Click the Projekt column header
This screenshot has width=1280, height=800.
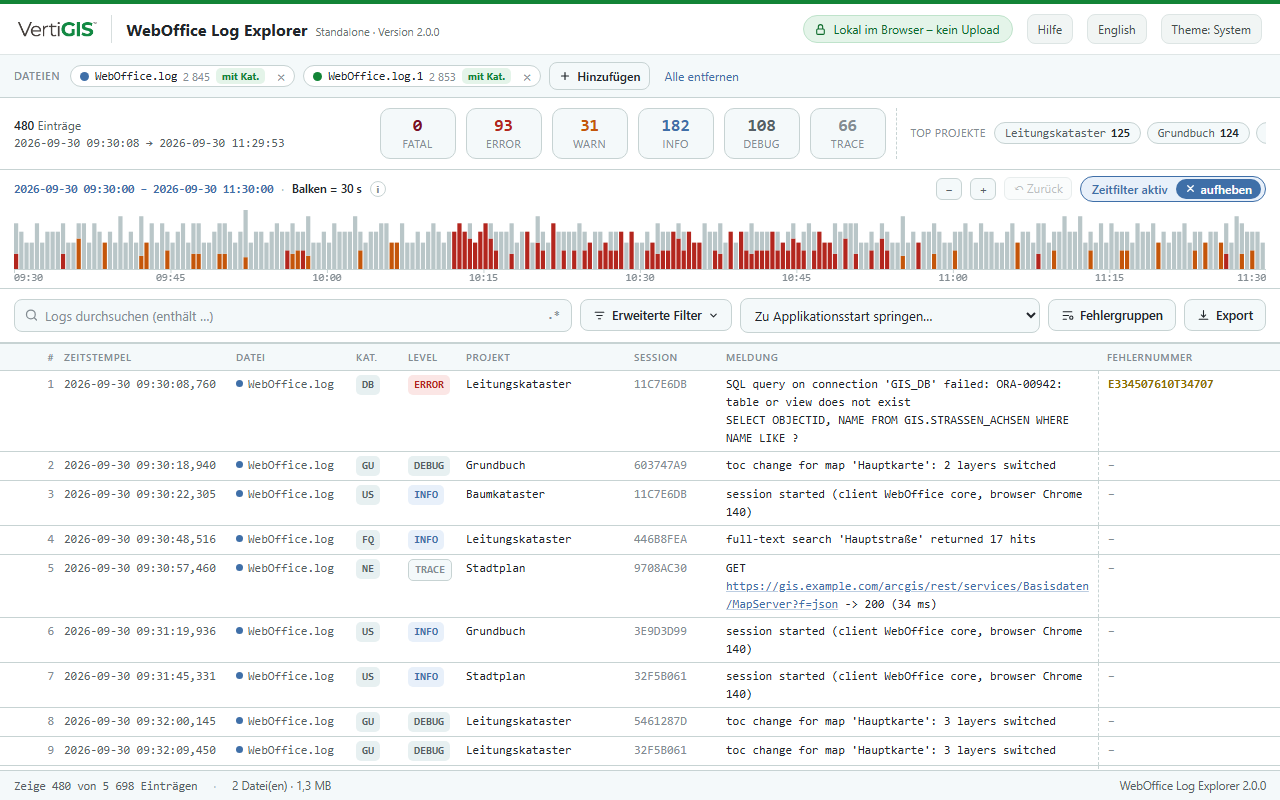pos(488,357)
